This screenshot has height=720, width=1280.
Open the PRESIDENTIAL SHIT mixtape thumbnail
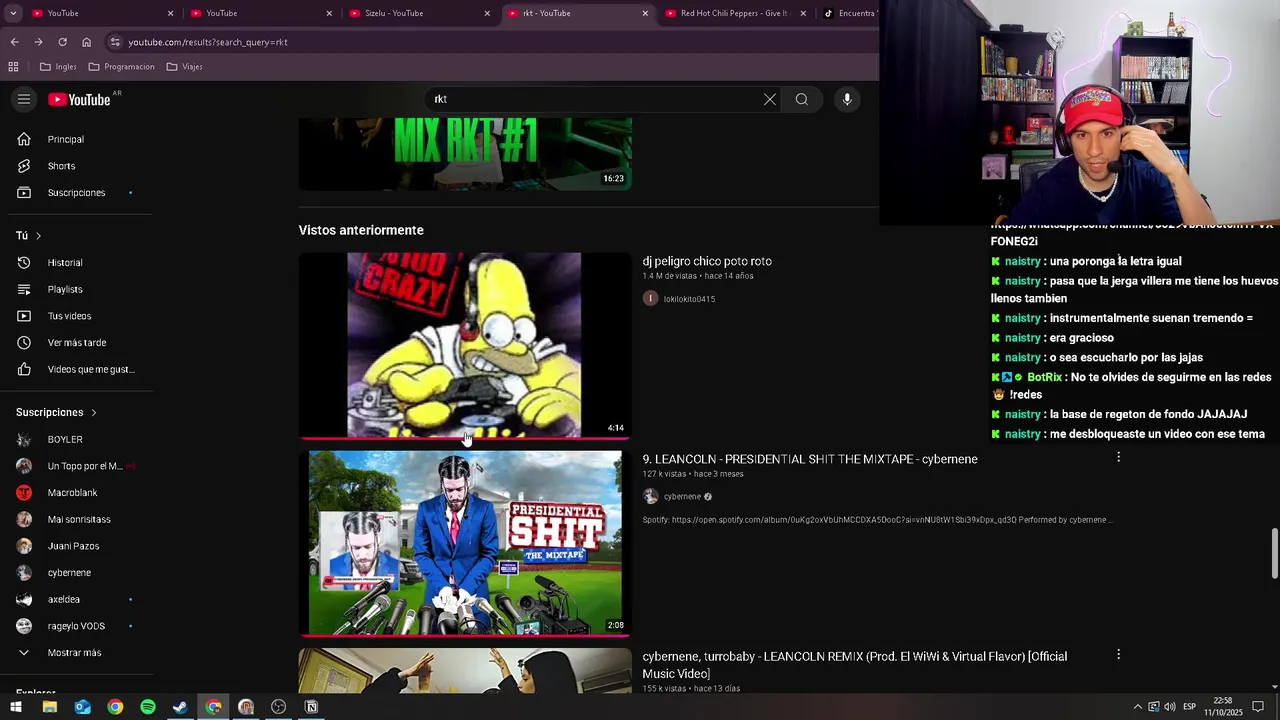[465, 543]
